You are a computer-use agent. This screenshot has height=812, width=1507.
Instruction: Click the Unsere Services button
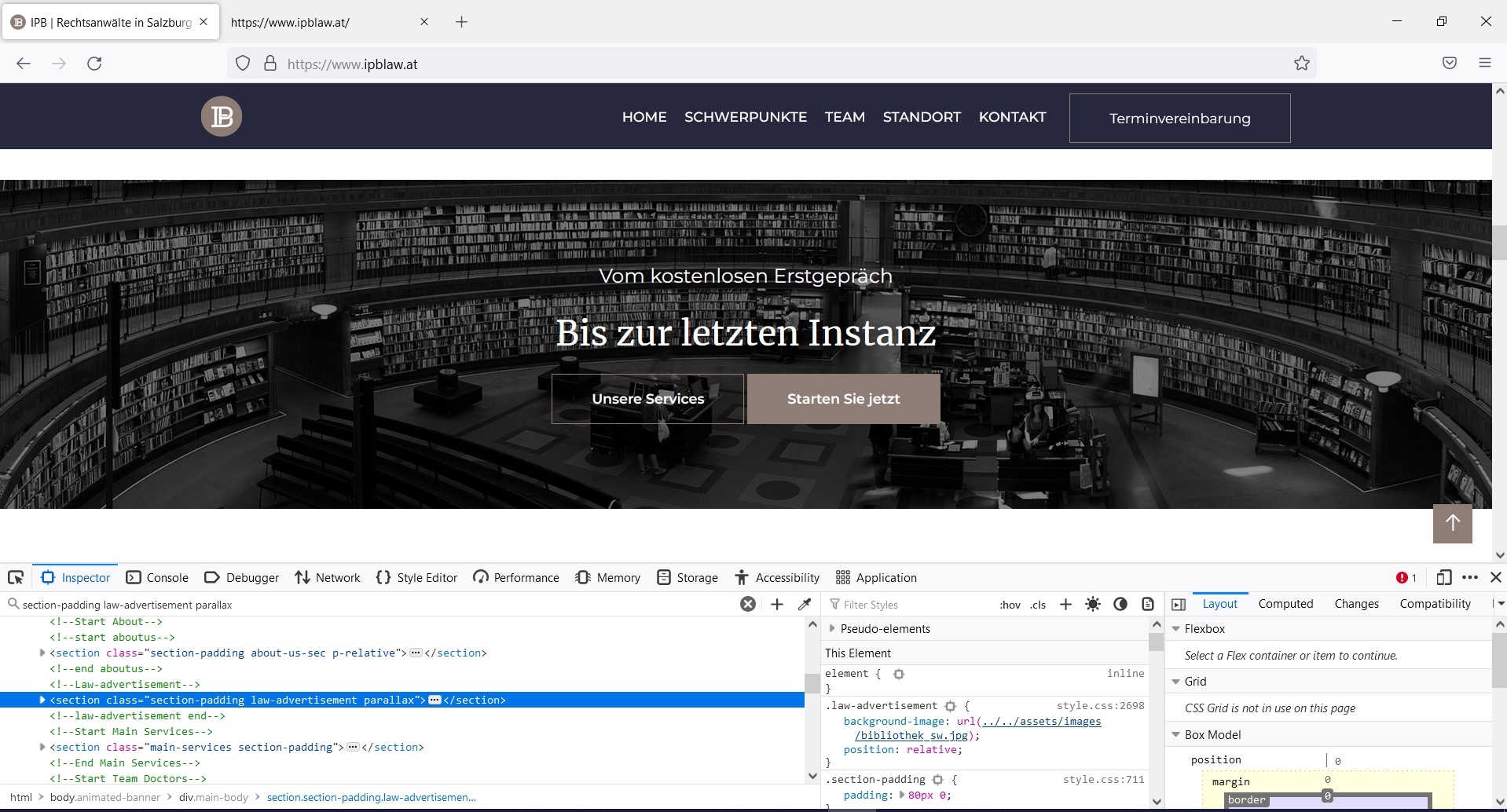pyautogui.click(x=647, y=398)
